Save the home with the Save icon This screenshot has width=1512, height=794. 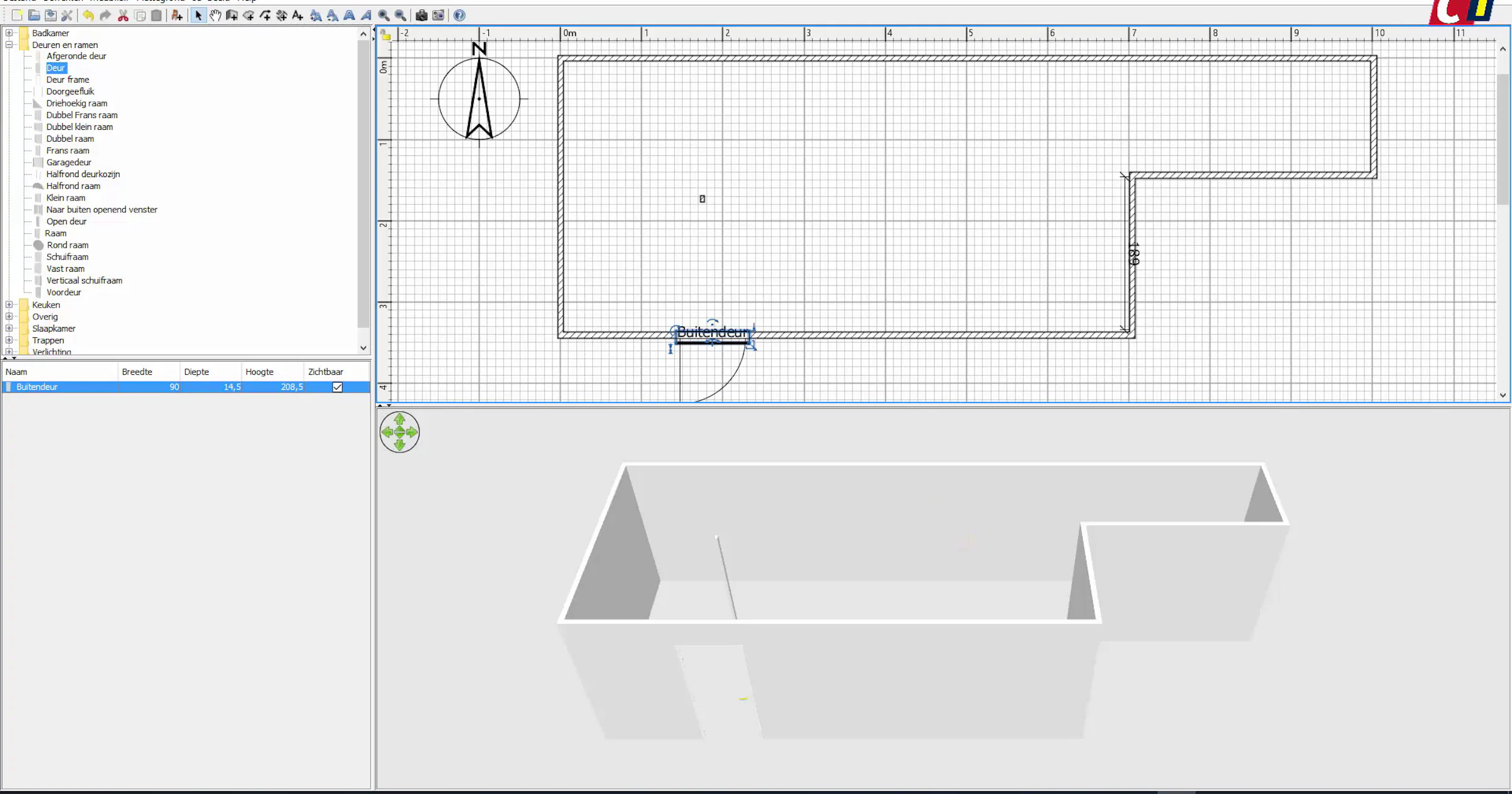tap(50, 15)
